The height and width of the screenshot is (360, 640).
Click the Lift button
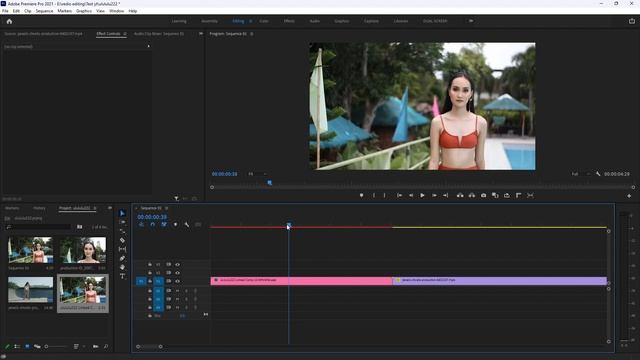point(460,196)
